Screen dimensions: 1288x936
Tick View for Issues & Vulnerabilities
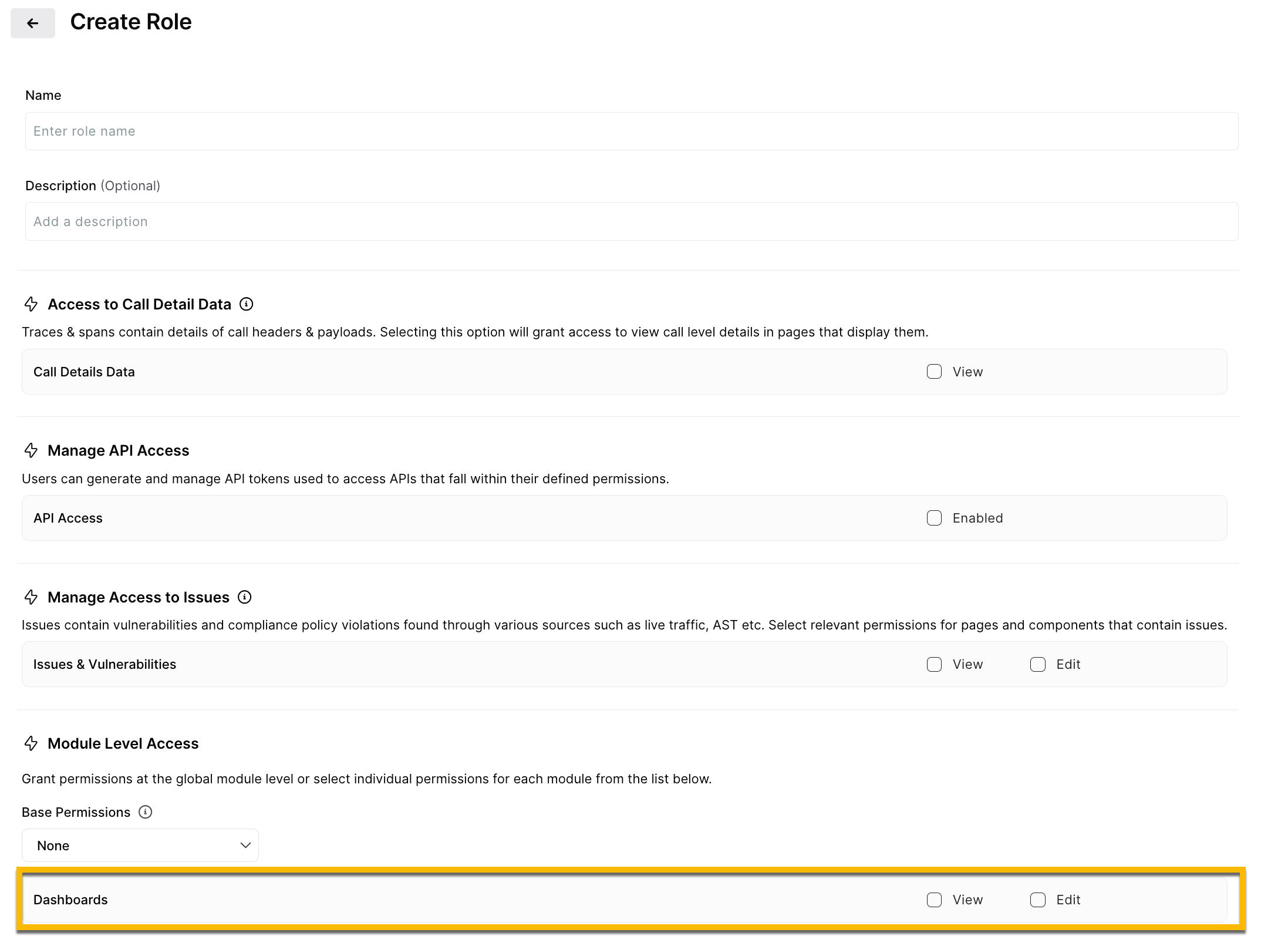point(934,664)
